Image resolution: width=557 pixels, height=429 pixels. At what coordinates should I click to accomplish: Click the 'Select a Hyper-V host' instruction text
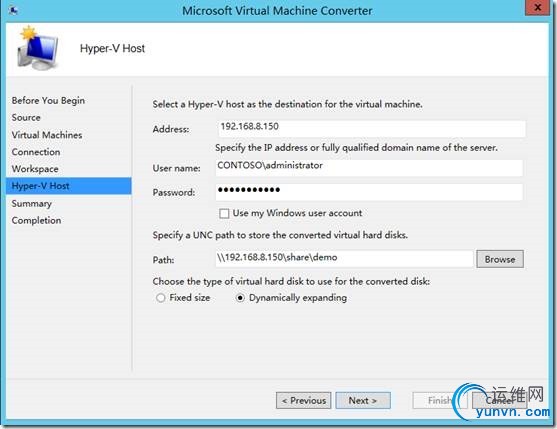pyautogui.click(x=287, y=104)
